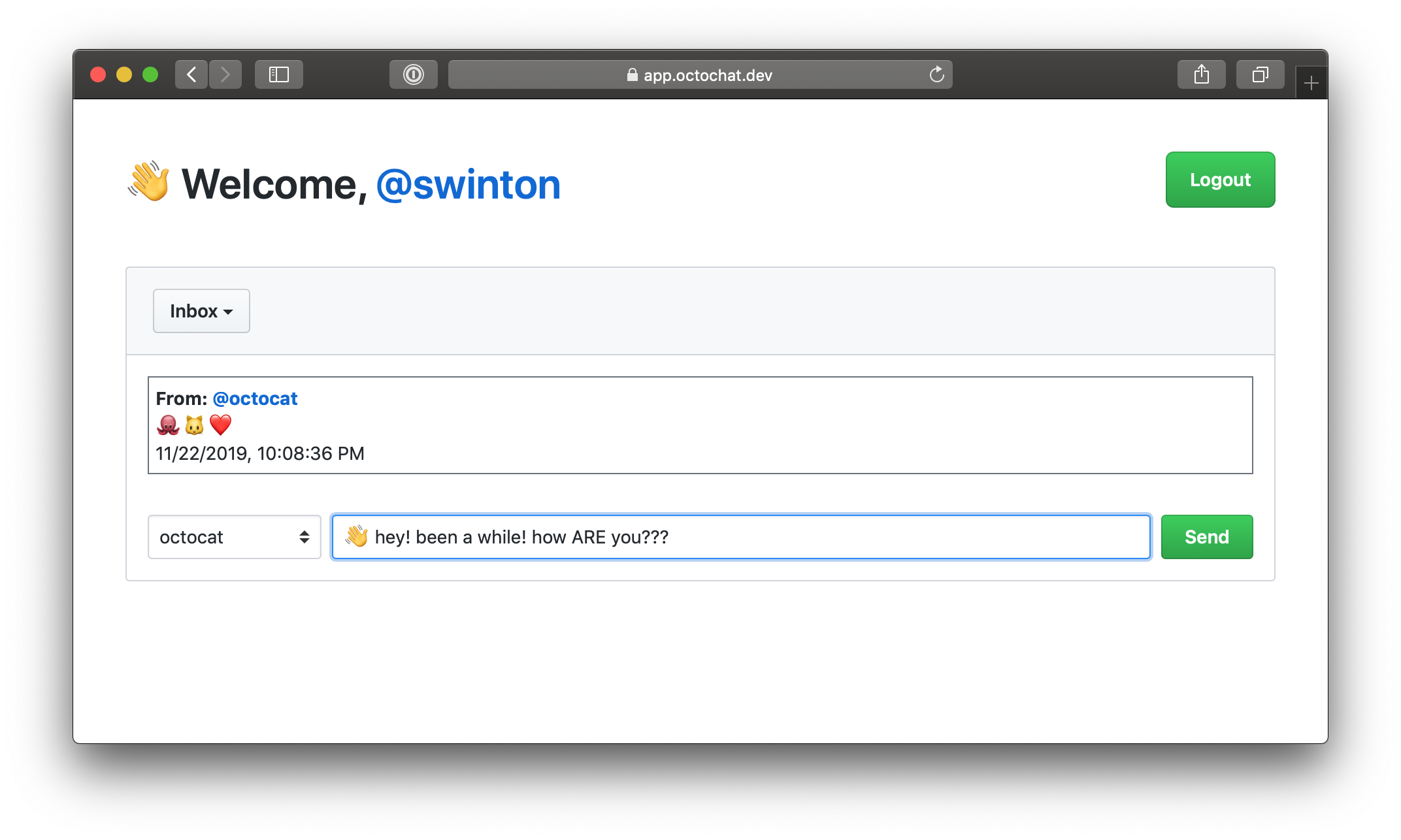Click the Welcome heading text
This screenshot has height=840, width=1401.
click(274, 185)
